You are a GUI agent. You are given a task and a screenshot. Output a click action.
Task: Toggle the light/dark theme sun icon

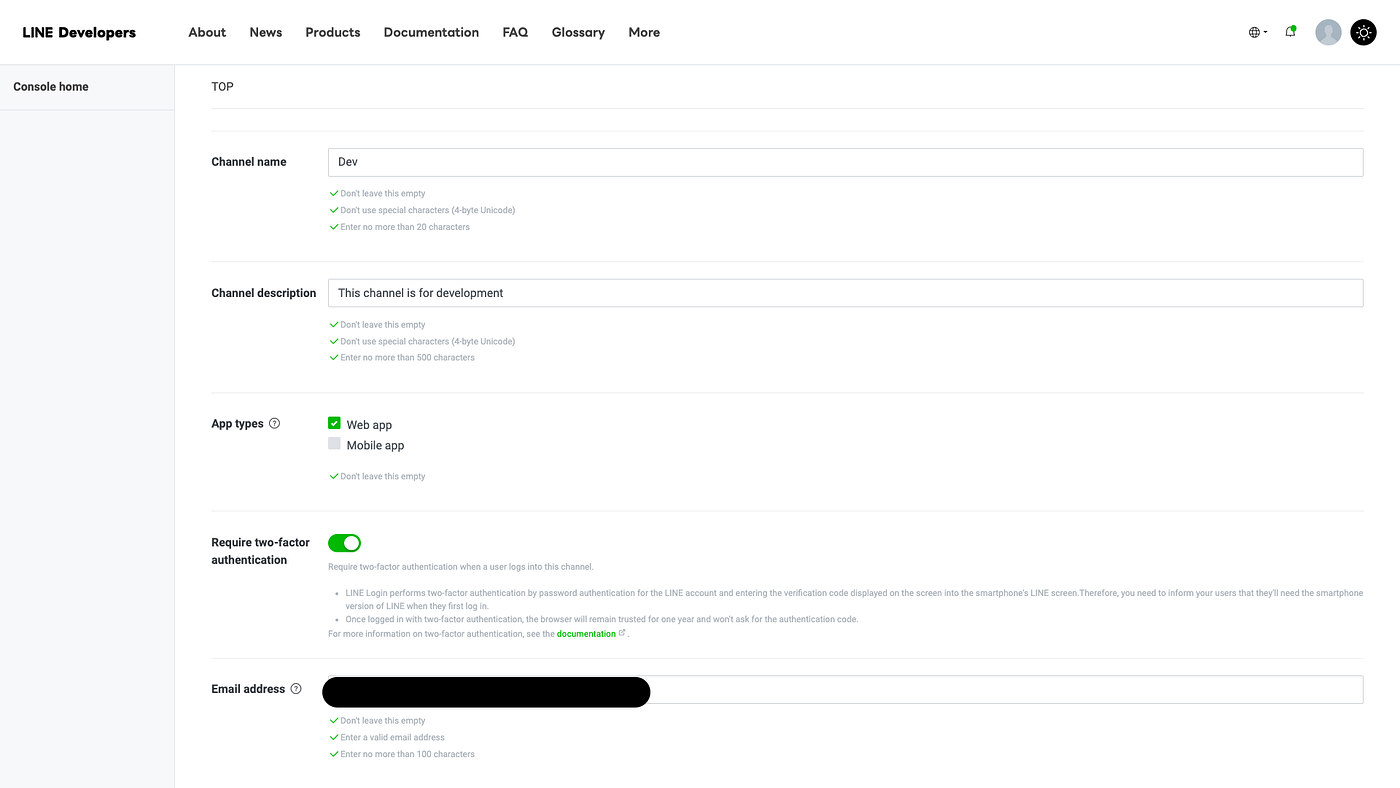(x=1363, y=32)
